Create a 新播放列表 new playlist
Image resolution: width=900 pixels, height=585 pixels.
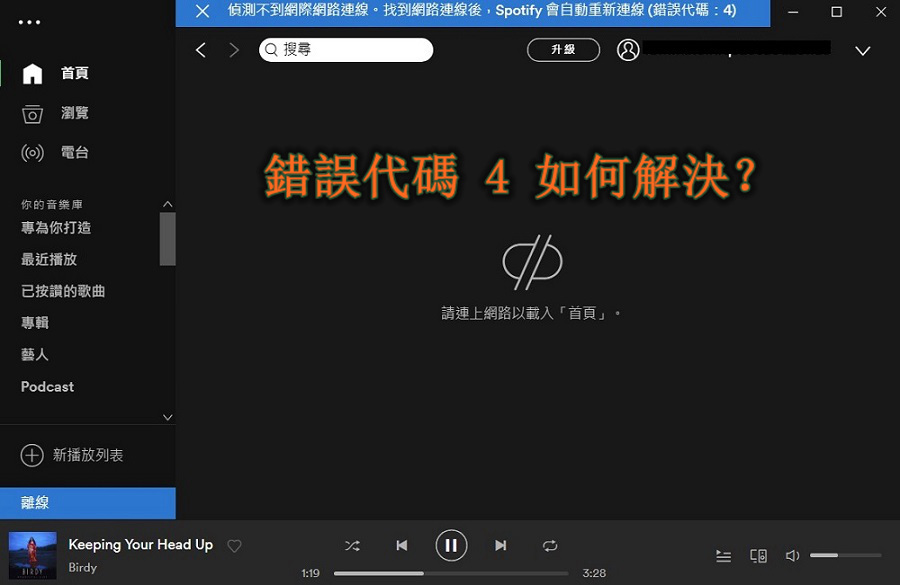click(88, 455)
